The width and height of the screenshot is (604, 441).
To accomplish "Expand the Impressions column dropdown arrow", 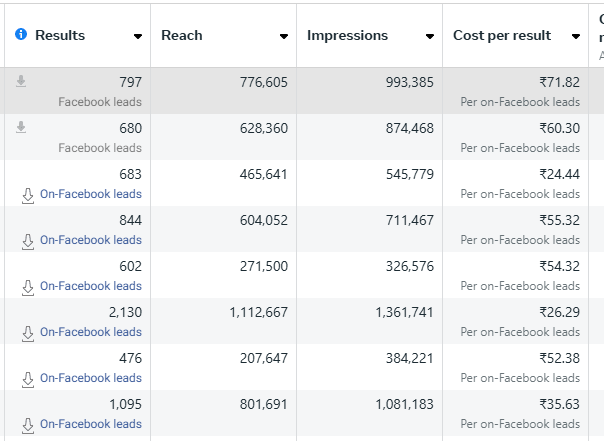I will point(429,37).
